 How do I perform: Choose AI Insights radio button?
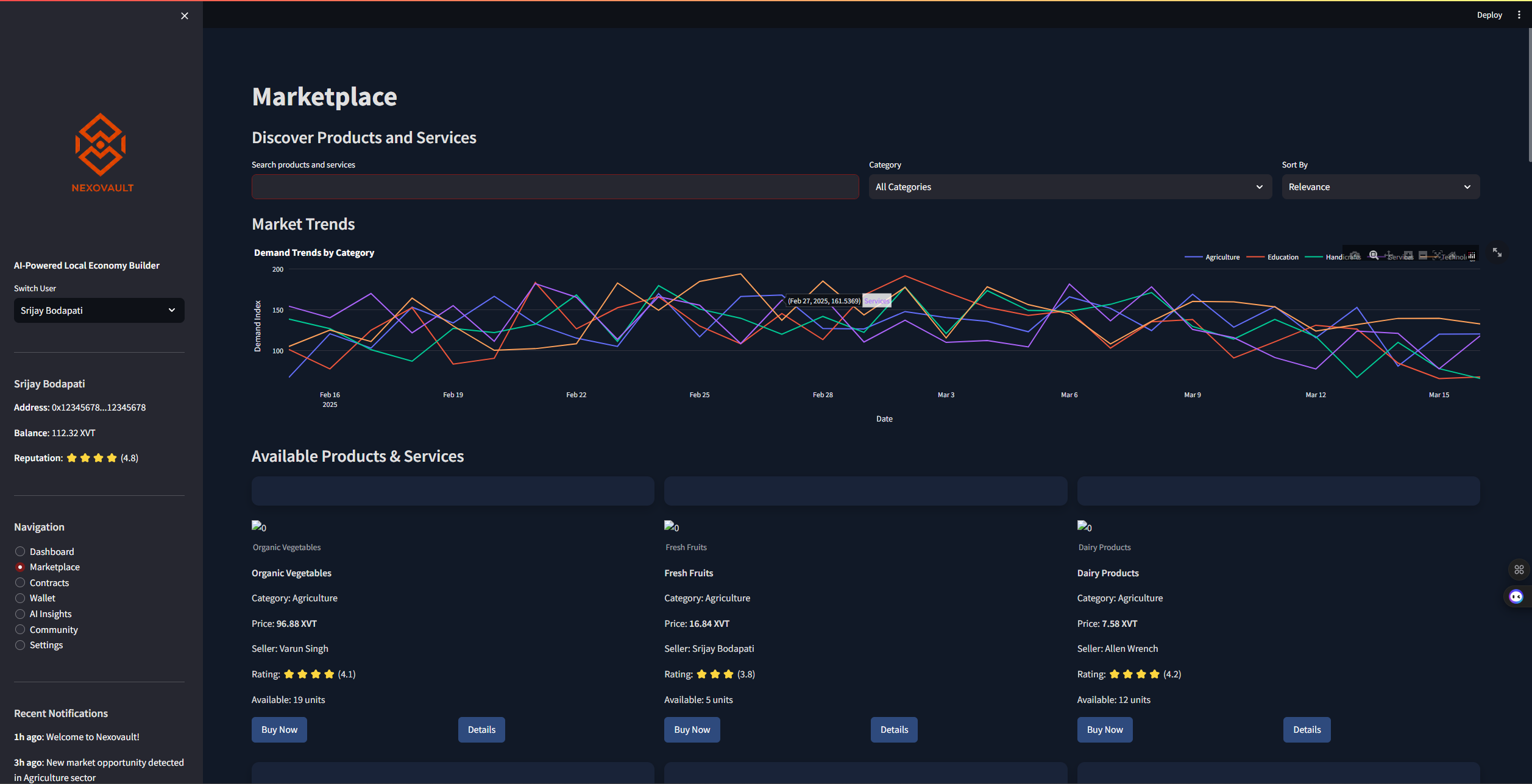pos(20,614)
